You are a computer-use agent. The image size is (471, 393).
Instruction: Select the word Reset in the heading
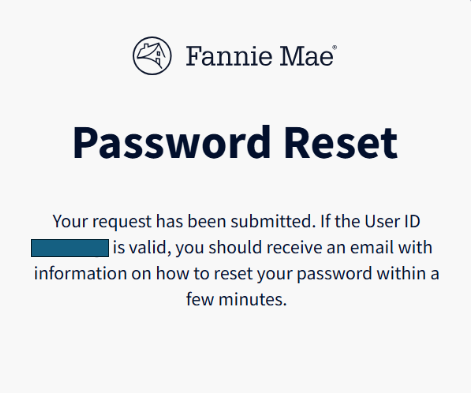[x=341, y=143]
